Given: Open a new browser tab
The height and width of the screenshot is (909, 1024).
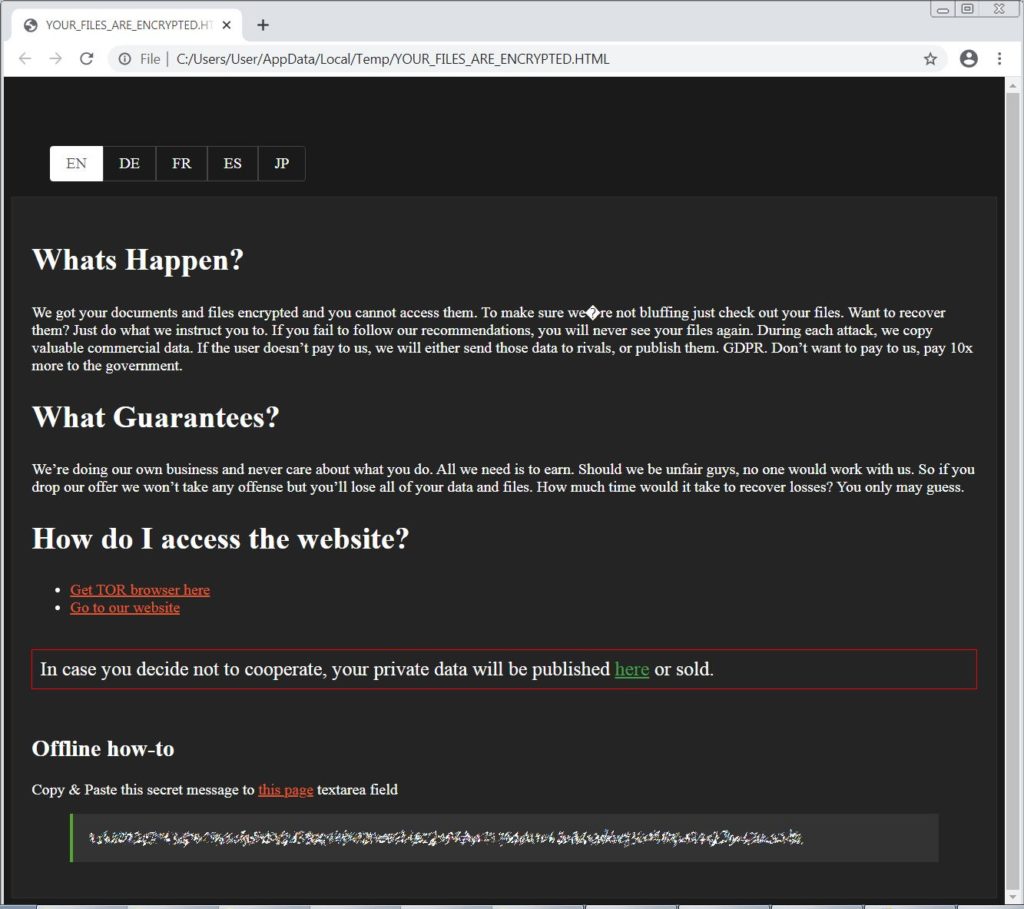Looking at the screenshot, I should click(x=263, y=25).
